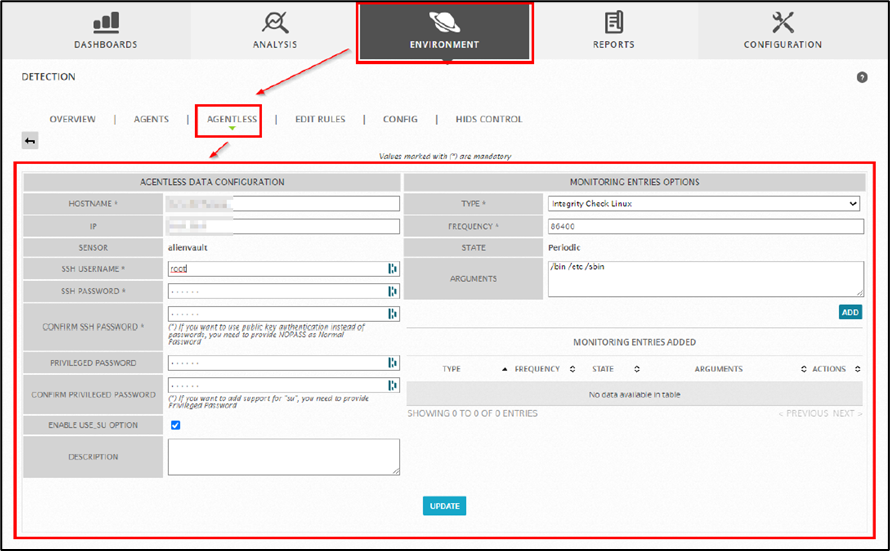This screenshot has width=890, height=551.
Task: Click key icon in SSH Username field
Action: pos(393,268)
